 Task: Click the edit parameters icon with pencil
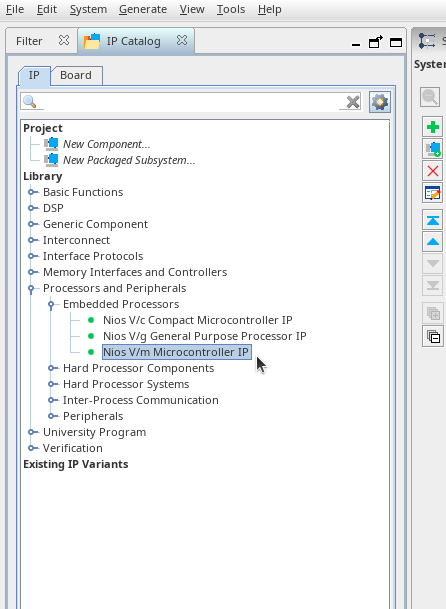point(432,193)
